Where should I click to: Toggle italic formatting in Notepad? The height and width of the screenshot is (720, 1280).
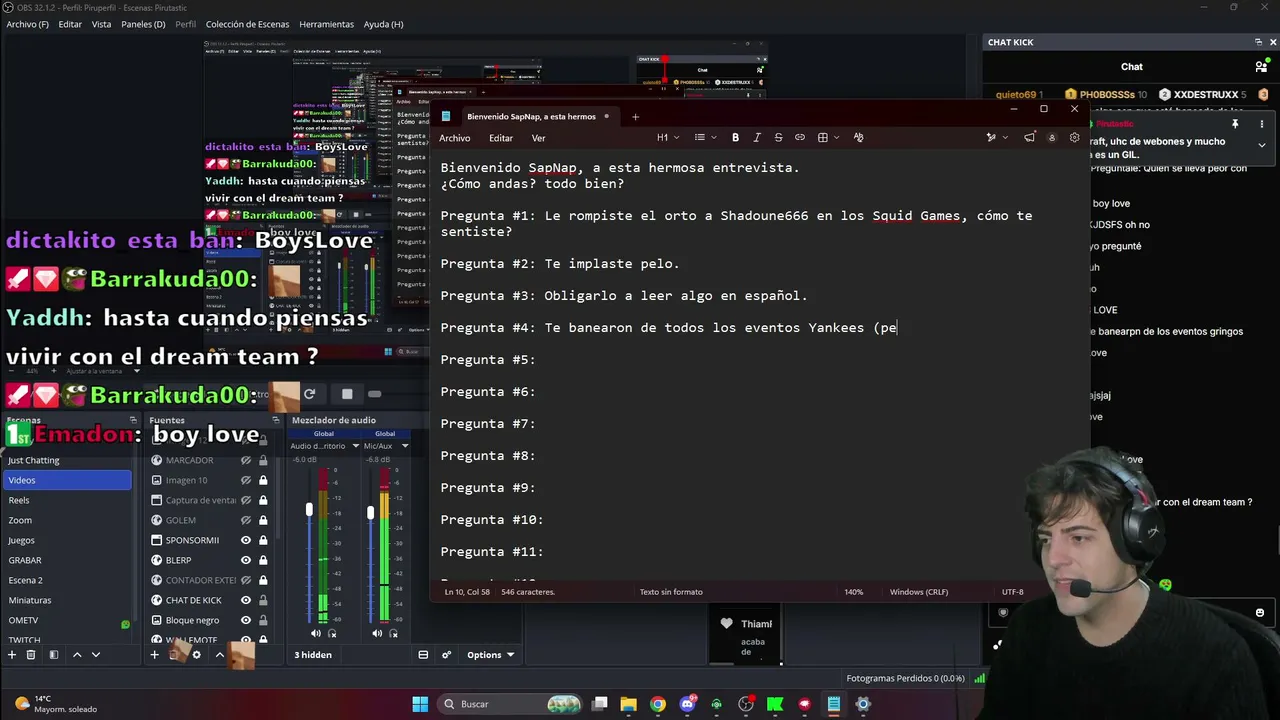point(757,137)
